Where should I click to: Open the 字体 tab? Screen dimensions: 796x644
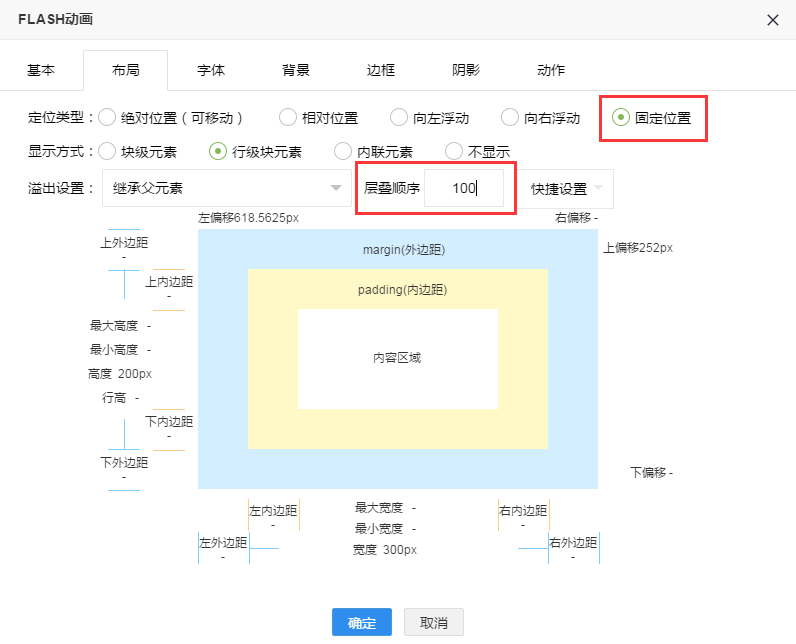(x=211, y=70)
